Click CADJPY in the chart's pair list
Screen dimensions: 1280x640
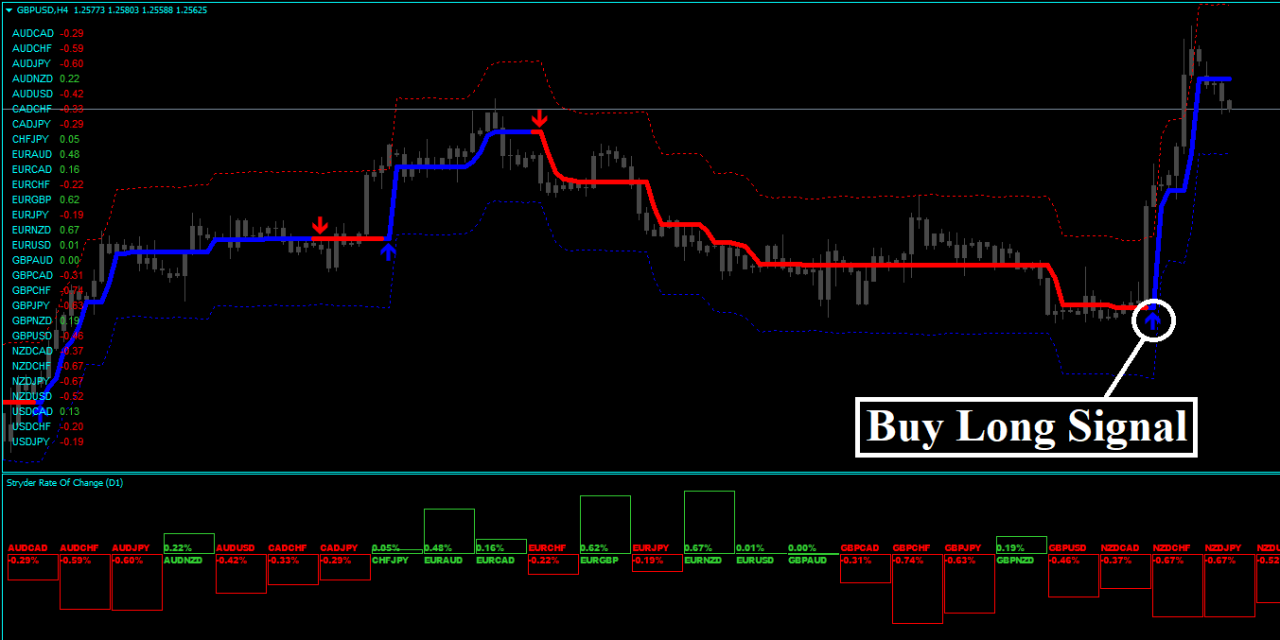click(x=33, y=124)
